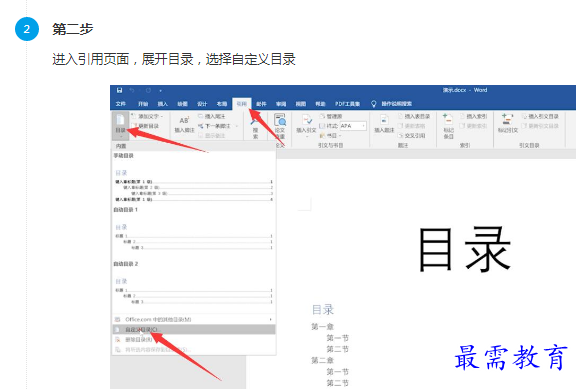
Task: Click the AB 插入脚注 (Insert Footnote) icon
Action: click(x=184, y=120)
